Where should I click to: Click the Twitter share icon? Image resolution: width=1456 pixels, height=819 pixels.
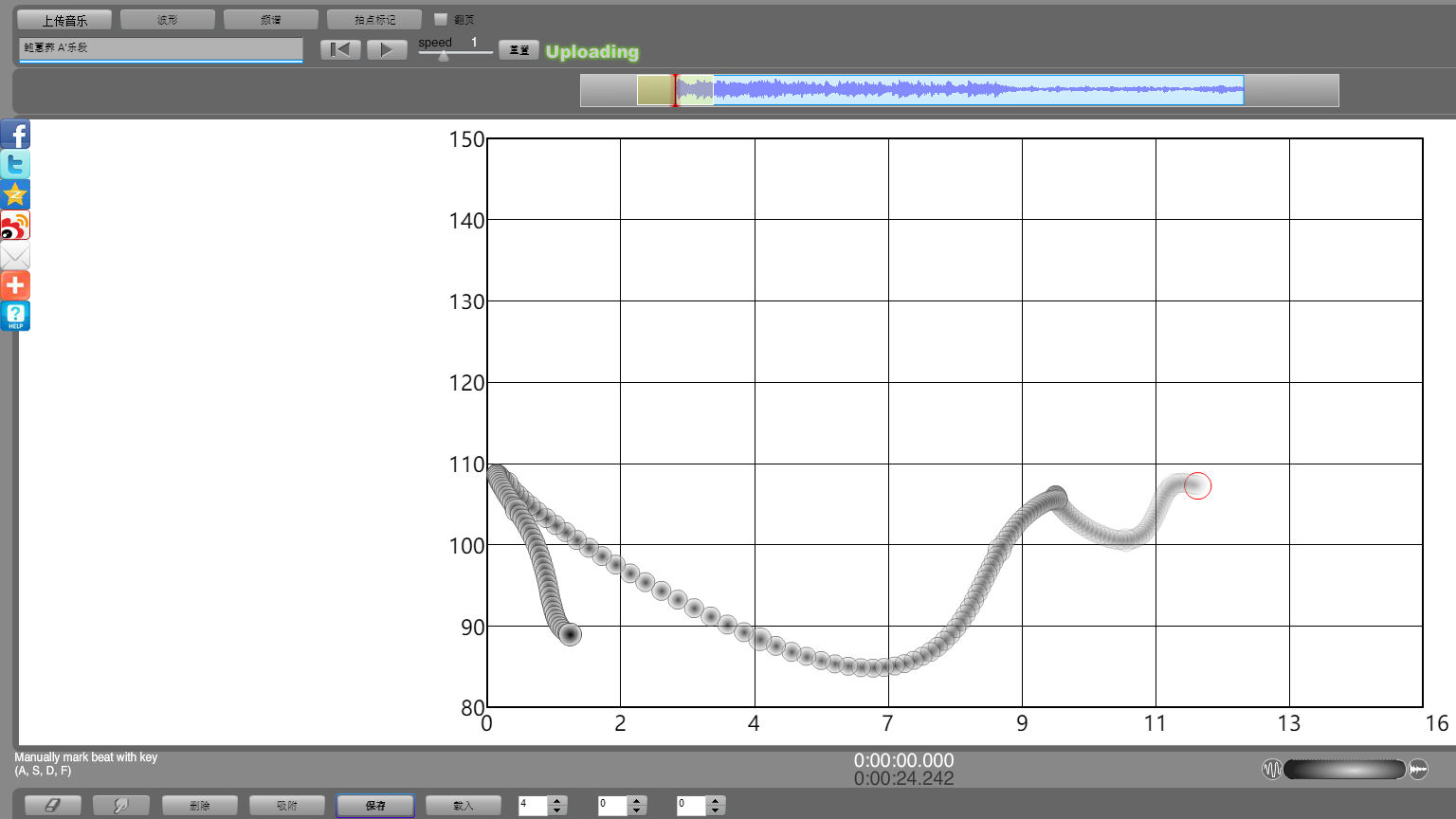[x=15, y=165]
